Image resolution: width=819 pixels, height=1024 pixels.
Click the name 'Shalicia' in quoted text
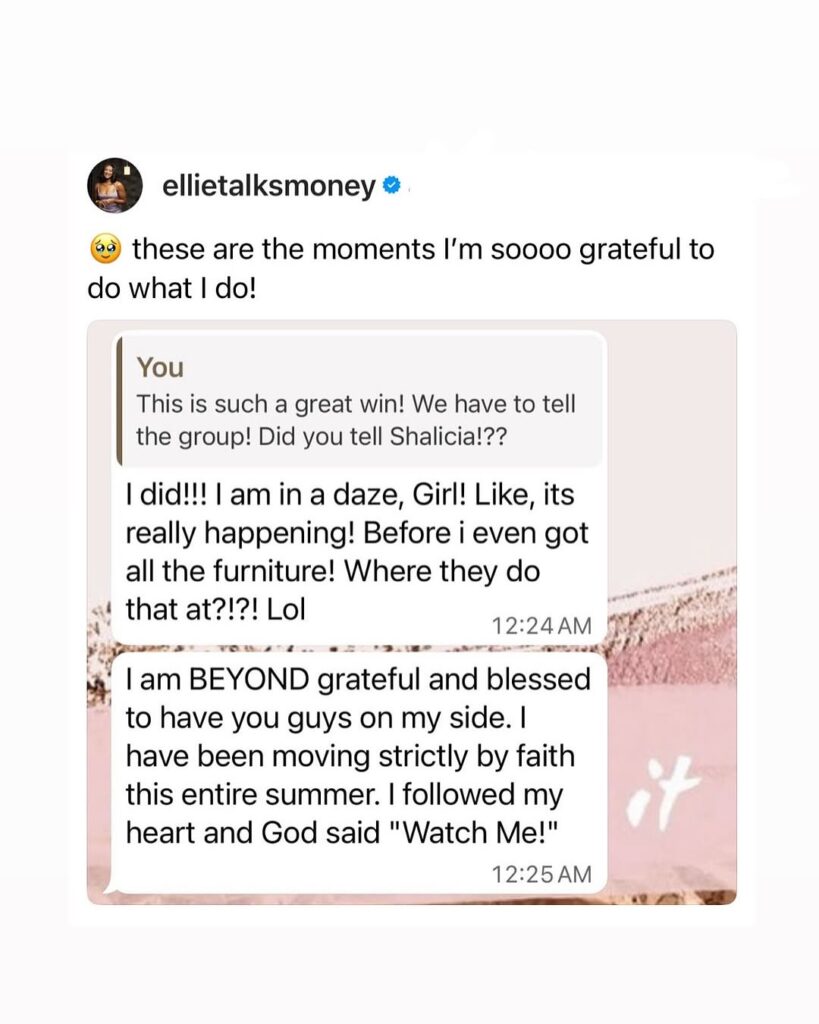[434, 437]
